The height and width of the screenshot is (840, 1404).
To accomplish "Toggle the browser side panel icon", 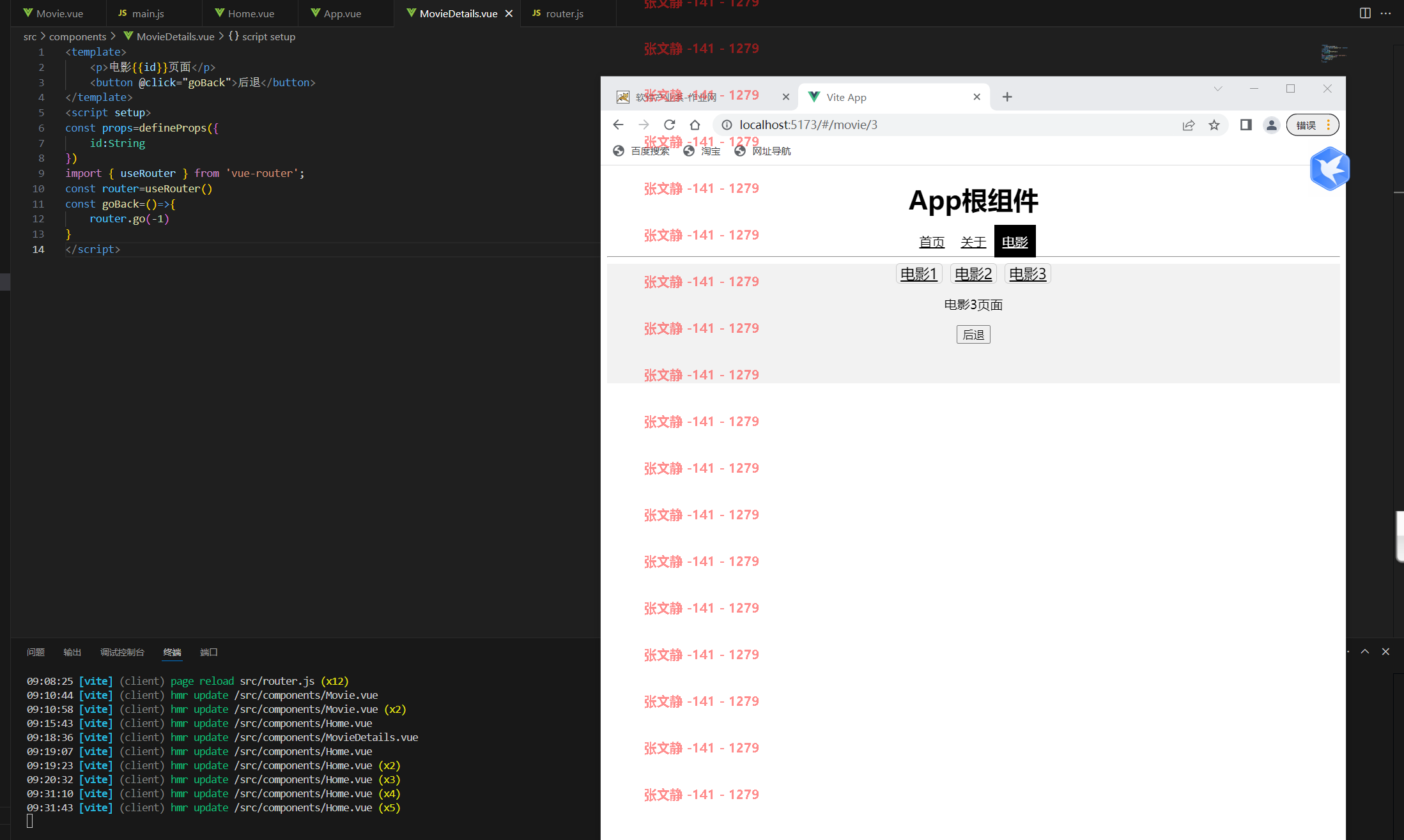I will point(1246,125).
